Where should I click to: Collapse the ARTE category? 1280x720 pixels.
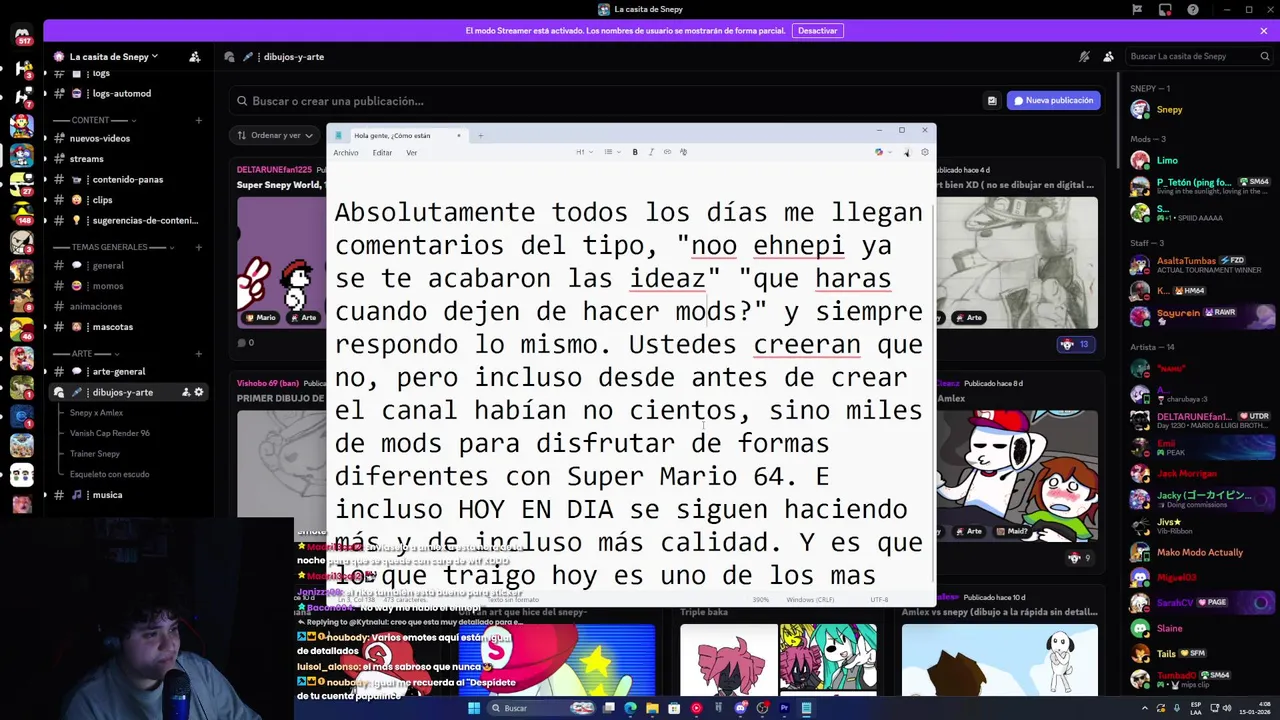click(87, 354)
